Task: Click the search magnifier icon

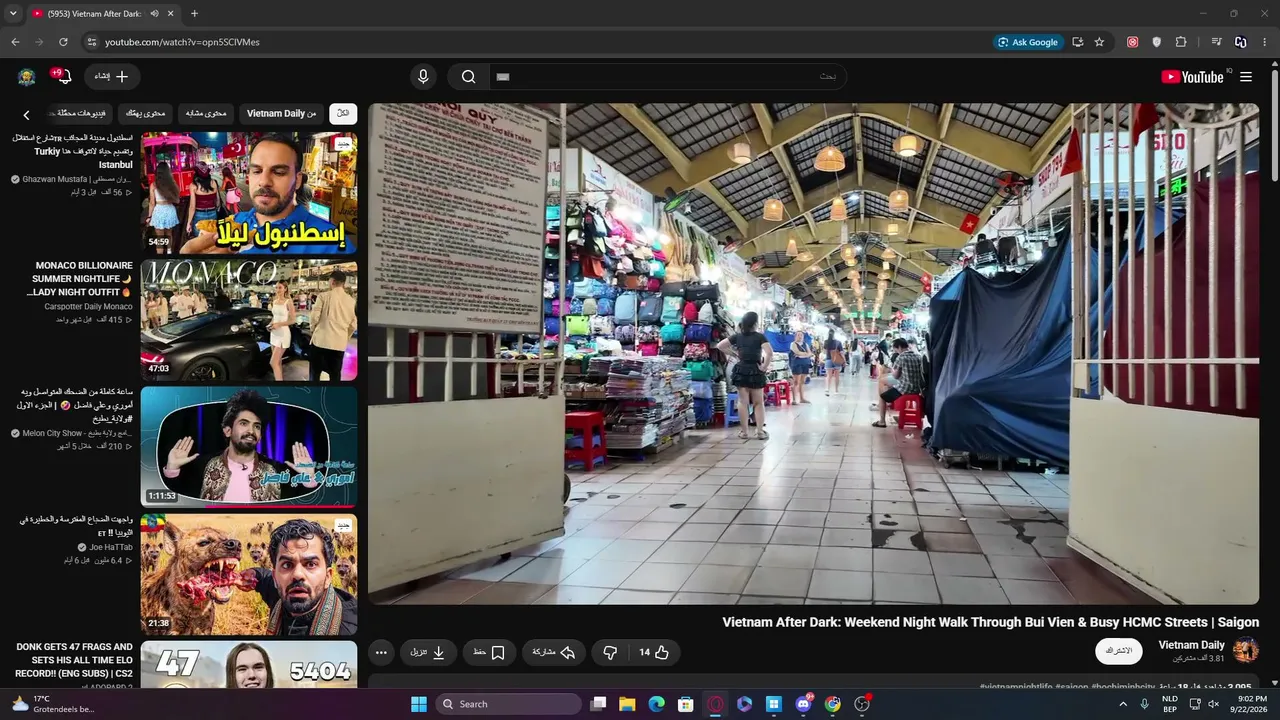Action: pos(468,77)
